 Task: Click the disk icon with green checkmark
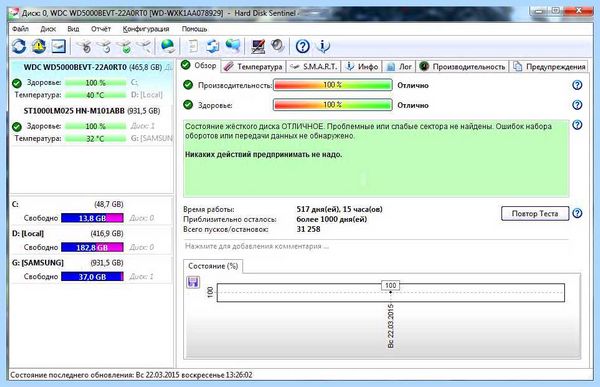tap(125, 46)
